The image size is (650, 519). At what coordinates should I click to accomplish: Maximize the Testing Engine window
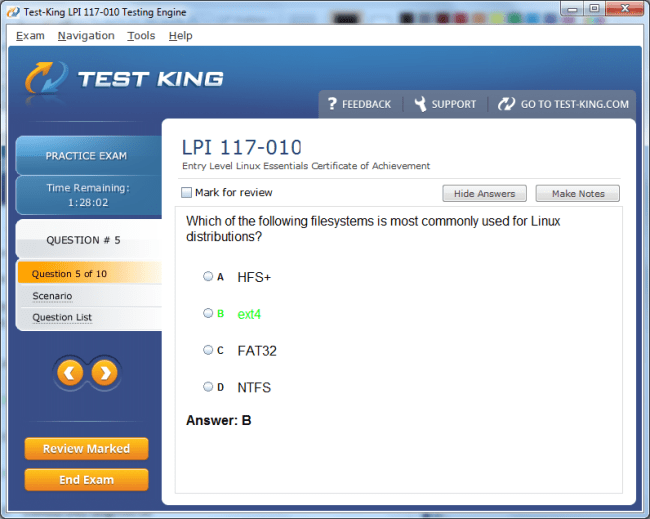click(594, 8)
